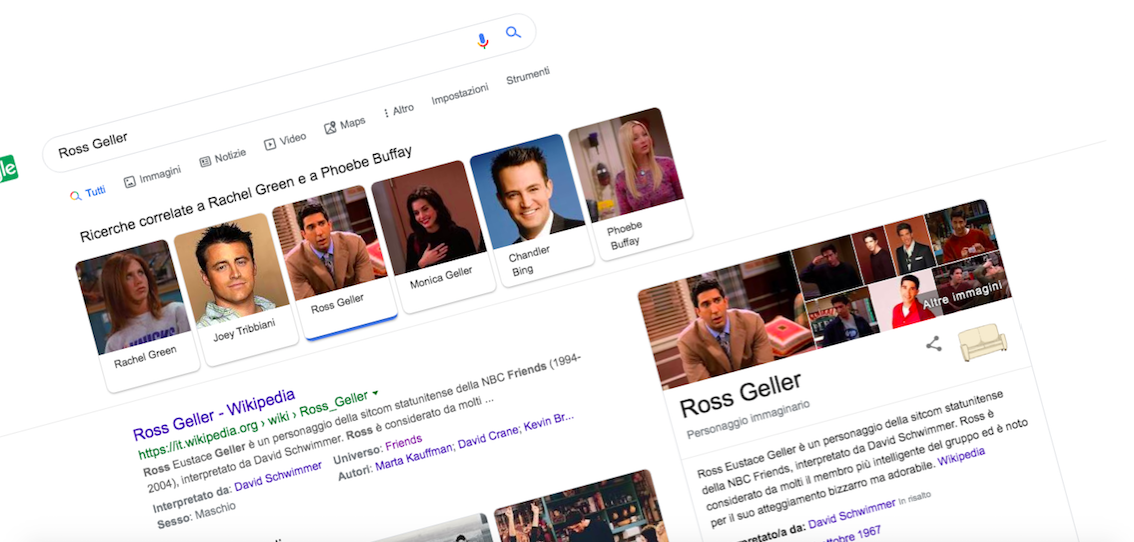The image size is (1134, 542).
Task: Expand the dropdown arrow beside Wikipedia URL
Action: point(375,394)
